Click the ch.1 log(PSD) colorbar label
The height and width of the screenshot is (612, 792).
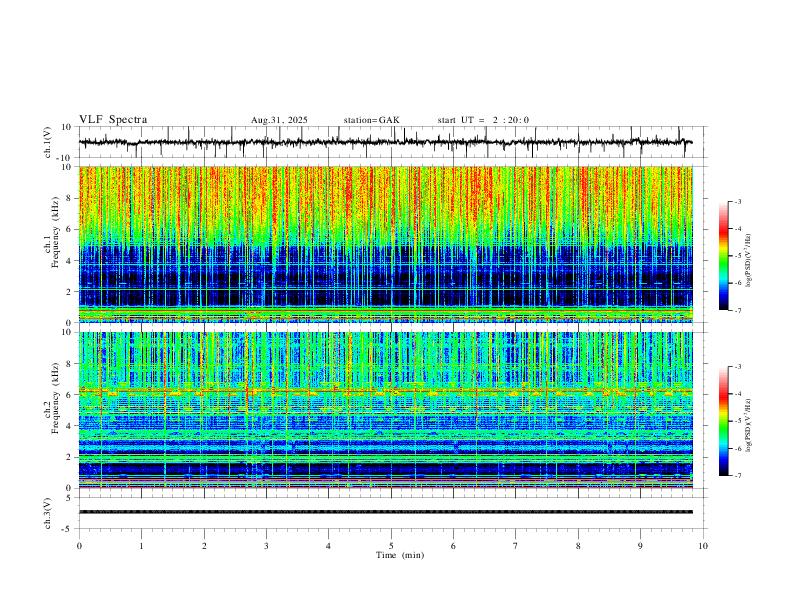pyautogui.click(x=749, y=261)
